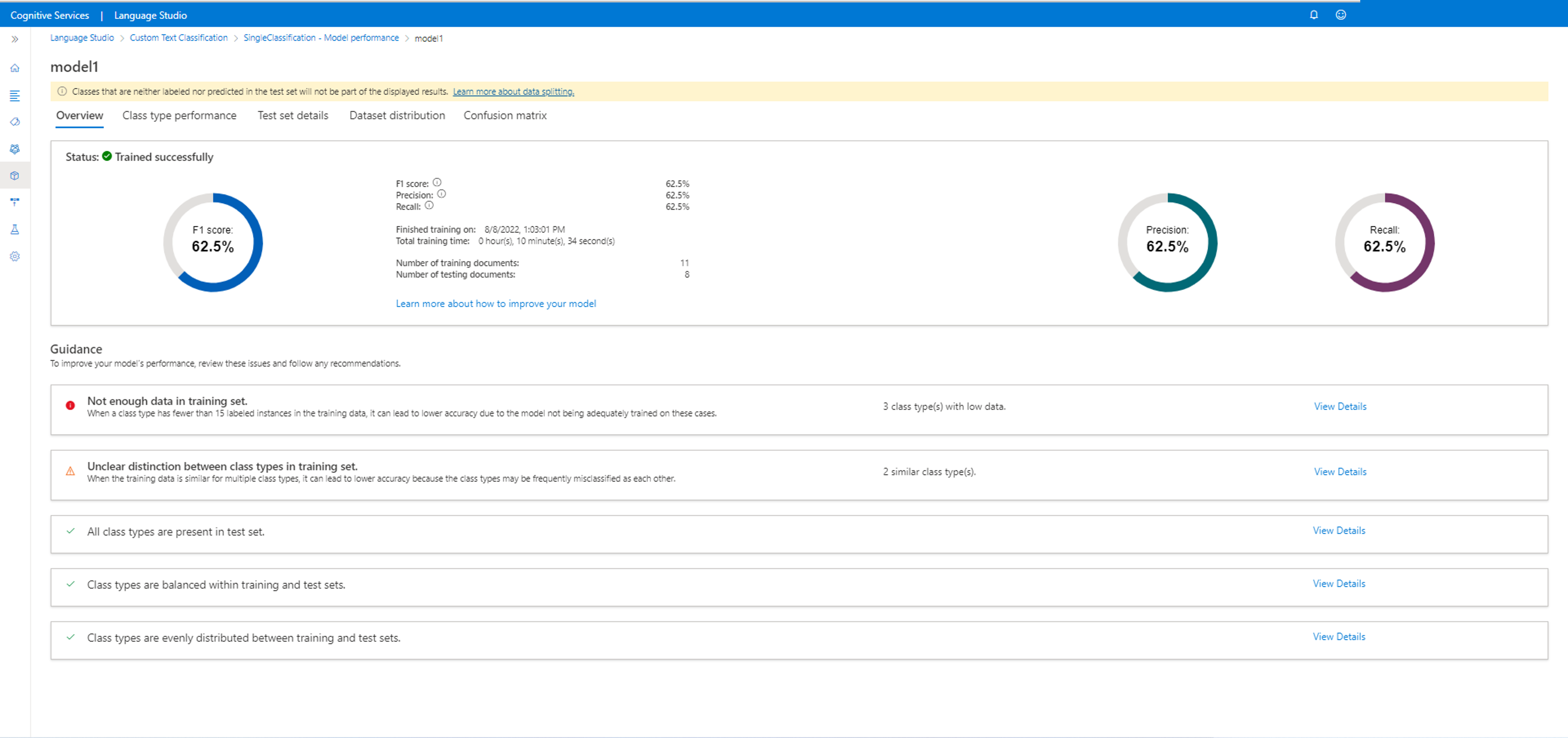Viewport: 1568px width, 738px height.
Task: Click Learn more about data splitting link
Action: pos(512,92)
